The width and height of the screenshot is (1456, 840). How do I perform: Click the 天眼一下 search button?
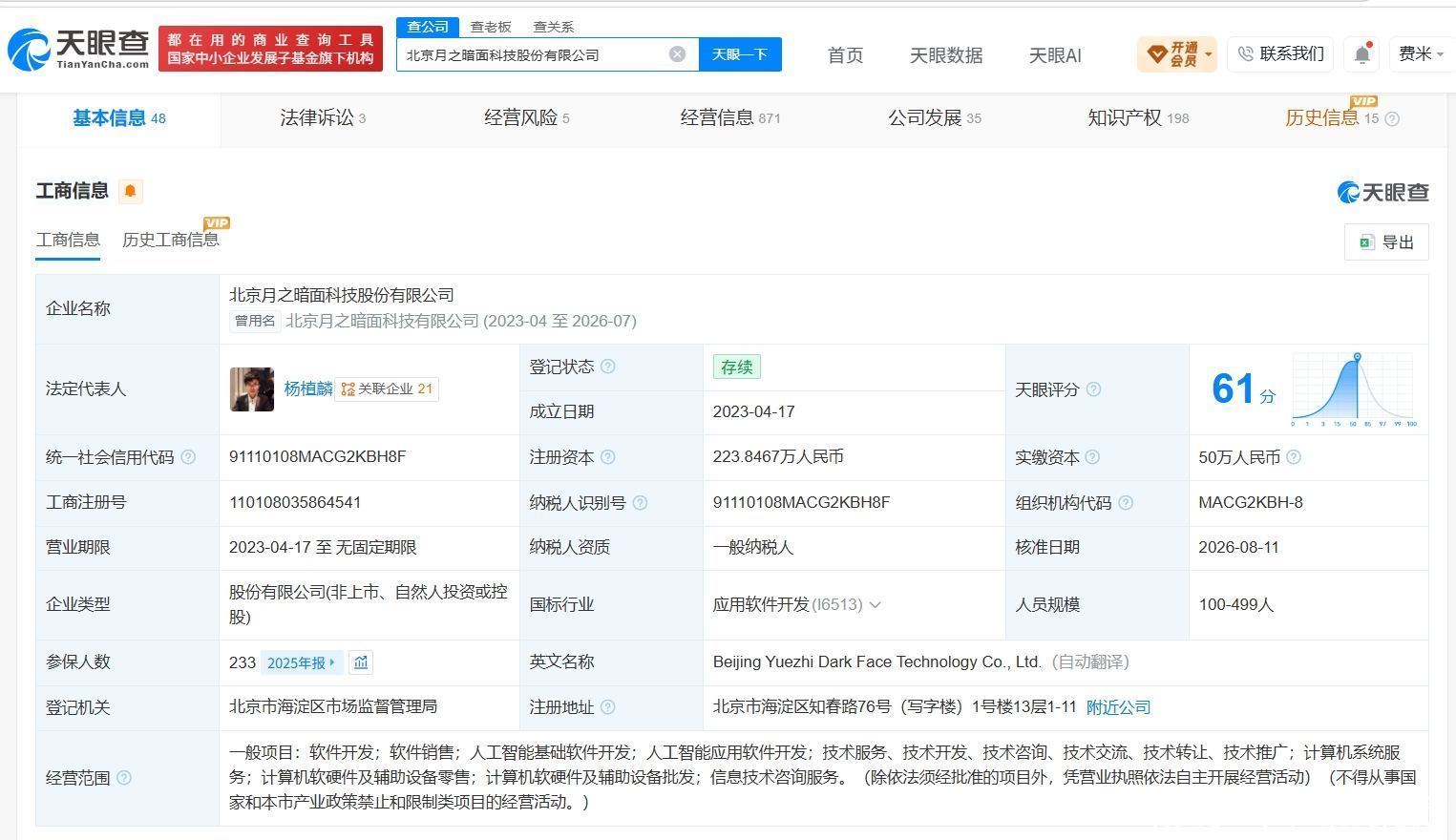[740, 54]
